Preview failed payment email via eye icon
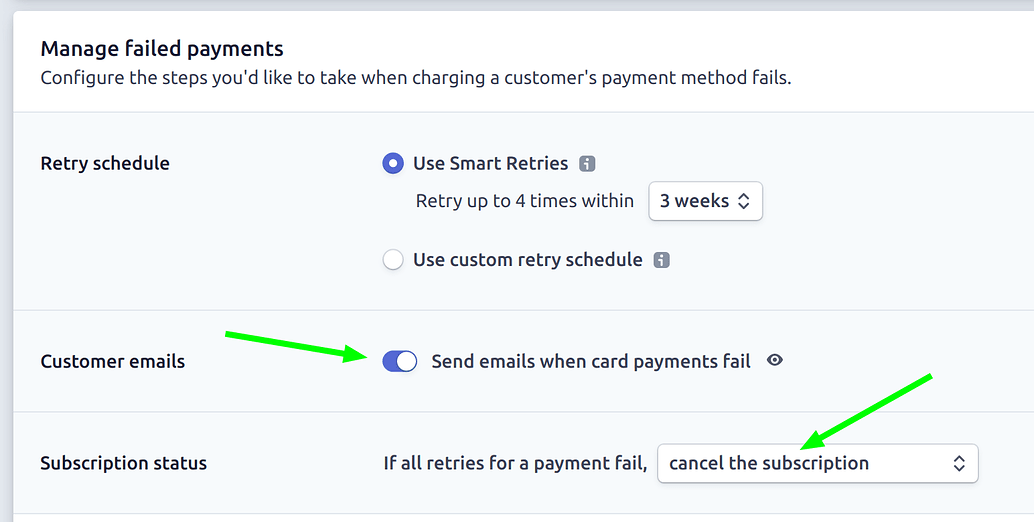Image resolution: width=1034 pixels, height=522 pixels. (774, 361)
